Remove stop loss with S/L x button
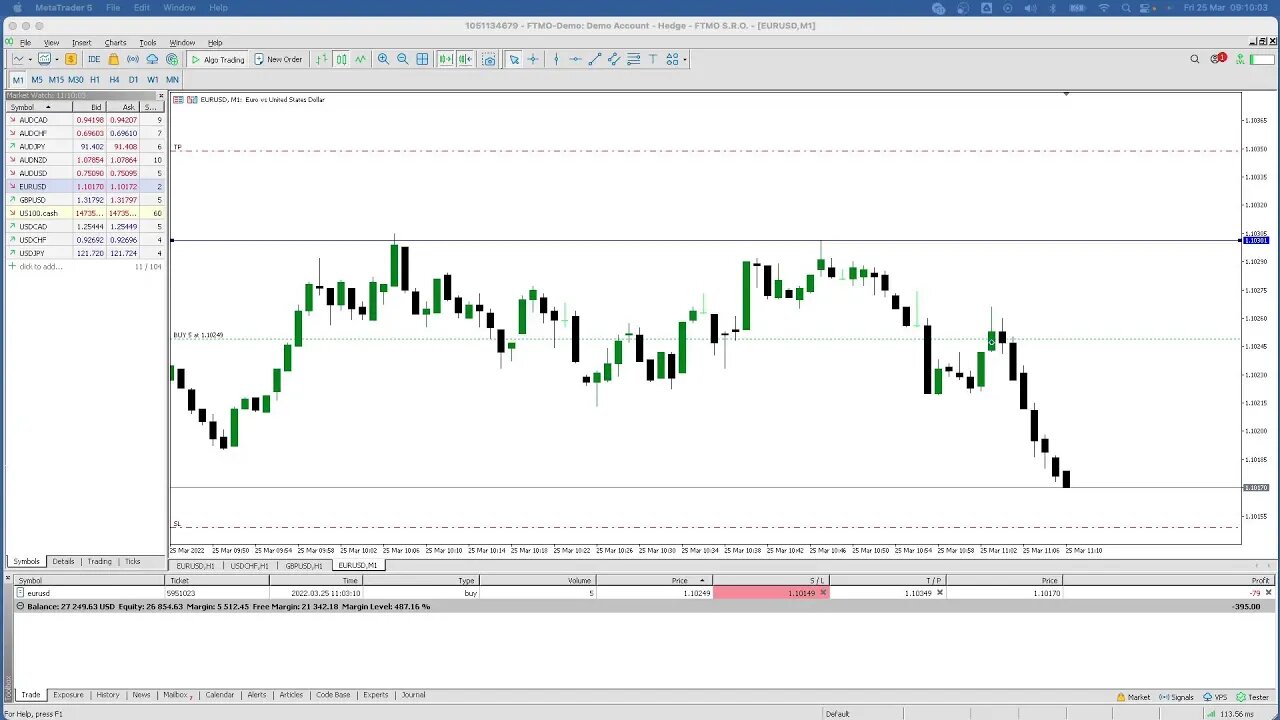The height and width of the screenshot is (720, 1280). click(x=823, y=593)
